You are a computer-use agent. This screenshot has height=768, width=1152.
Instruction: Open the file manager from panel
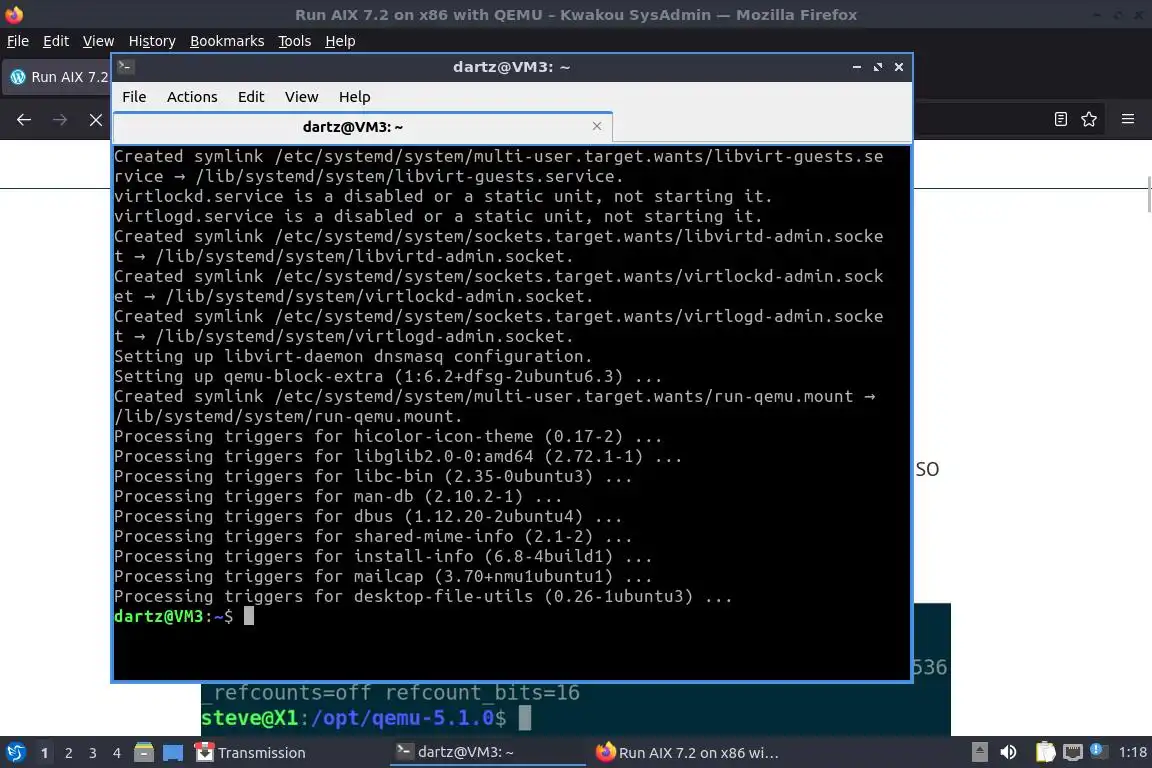pos(144,753)
